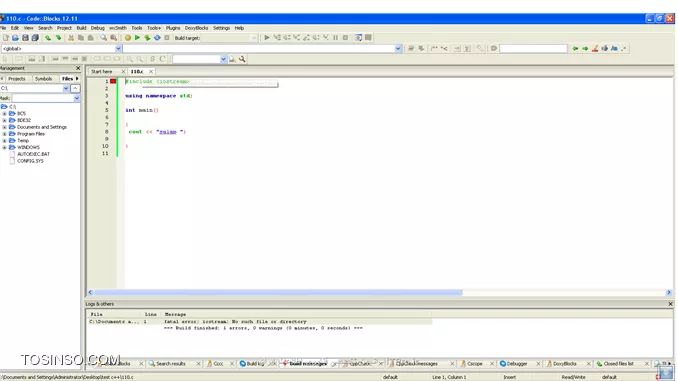This screenshot has width=678, height=381.
Task: Open the File menu
Action: pos(3,28)
